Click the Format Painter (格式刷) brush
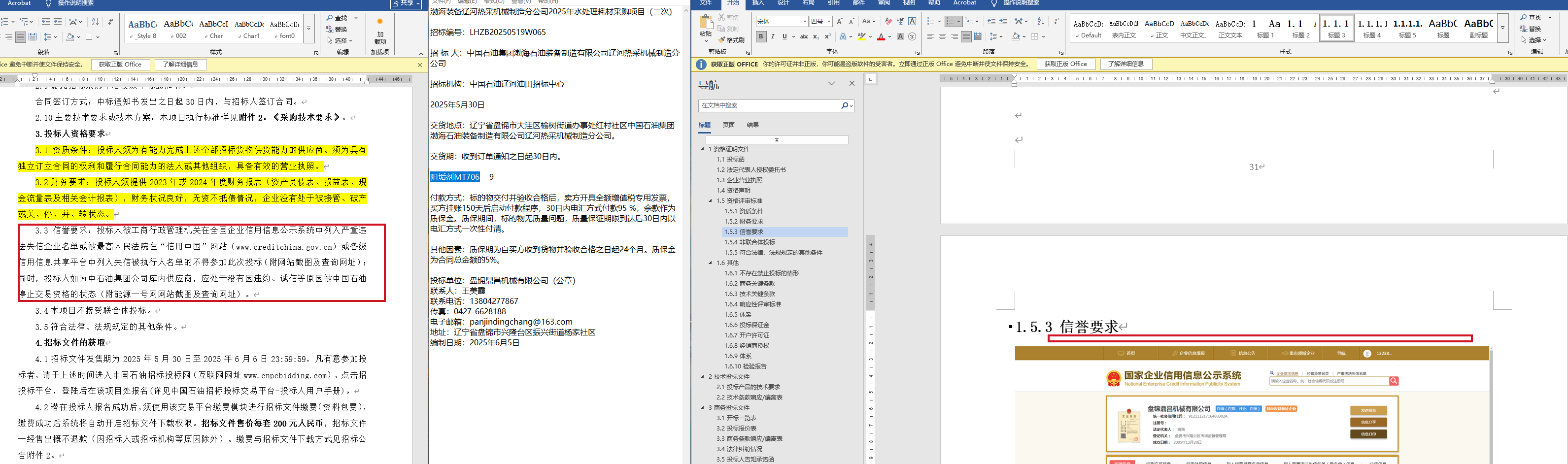1568x464 pixels. [731, 40]
